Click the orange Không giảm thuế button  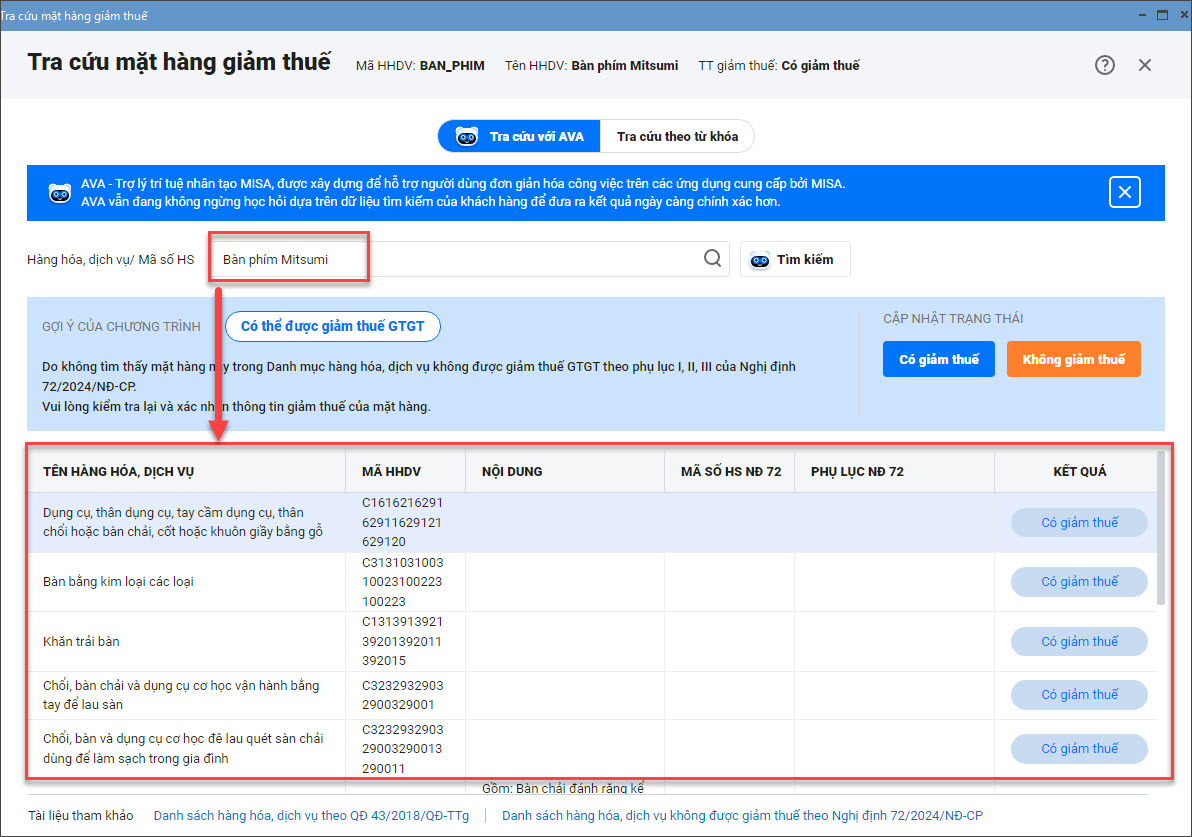pyautogui.click(x=1073, y=359)
